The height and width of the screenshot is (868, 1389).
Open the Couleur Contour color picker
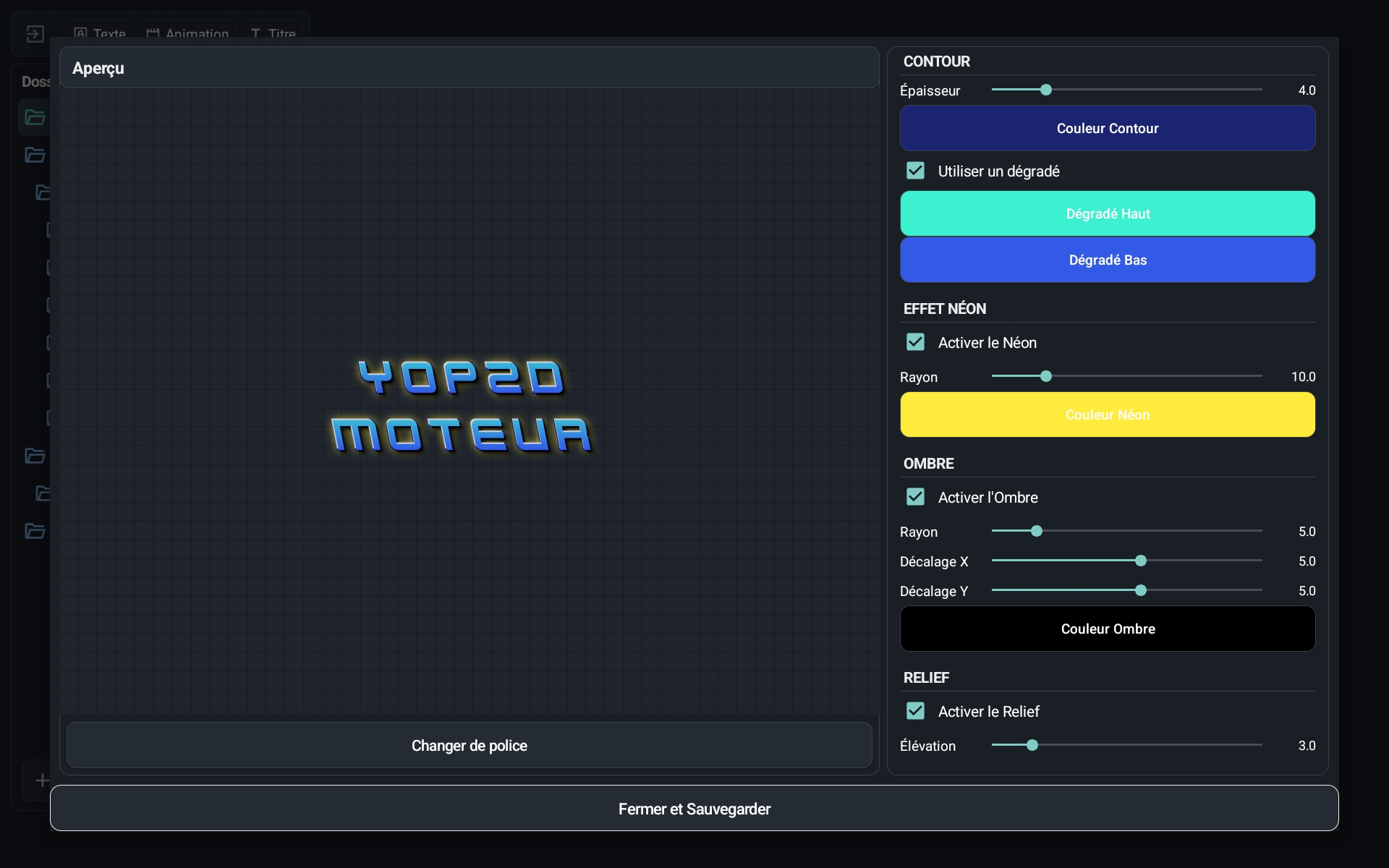1108,128
